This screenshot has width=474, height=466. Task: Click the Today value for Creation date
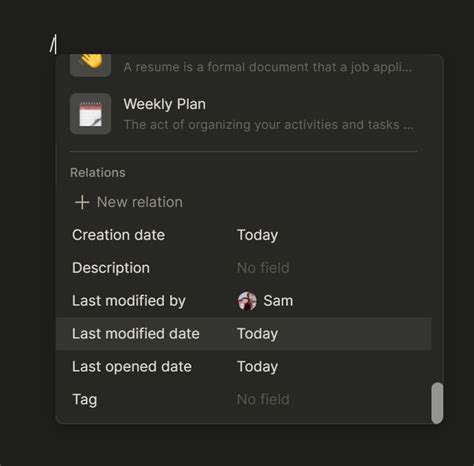pos(257,235)
